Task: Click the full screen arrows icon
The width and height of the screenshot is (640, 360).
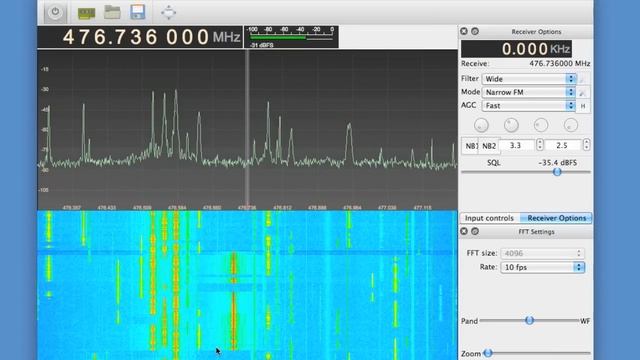Action: click(168, 12)
